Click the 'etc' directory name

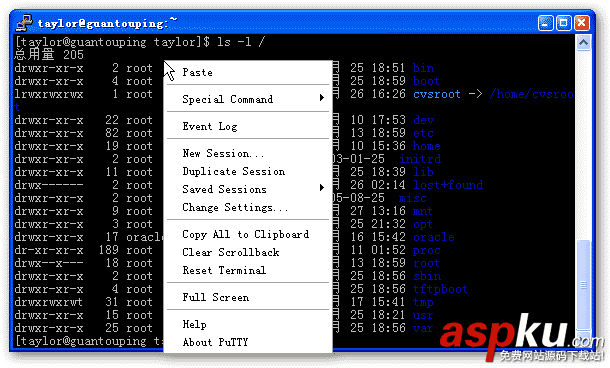pos(423,133)
